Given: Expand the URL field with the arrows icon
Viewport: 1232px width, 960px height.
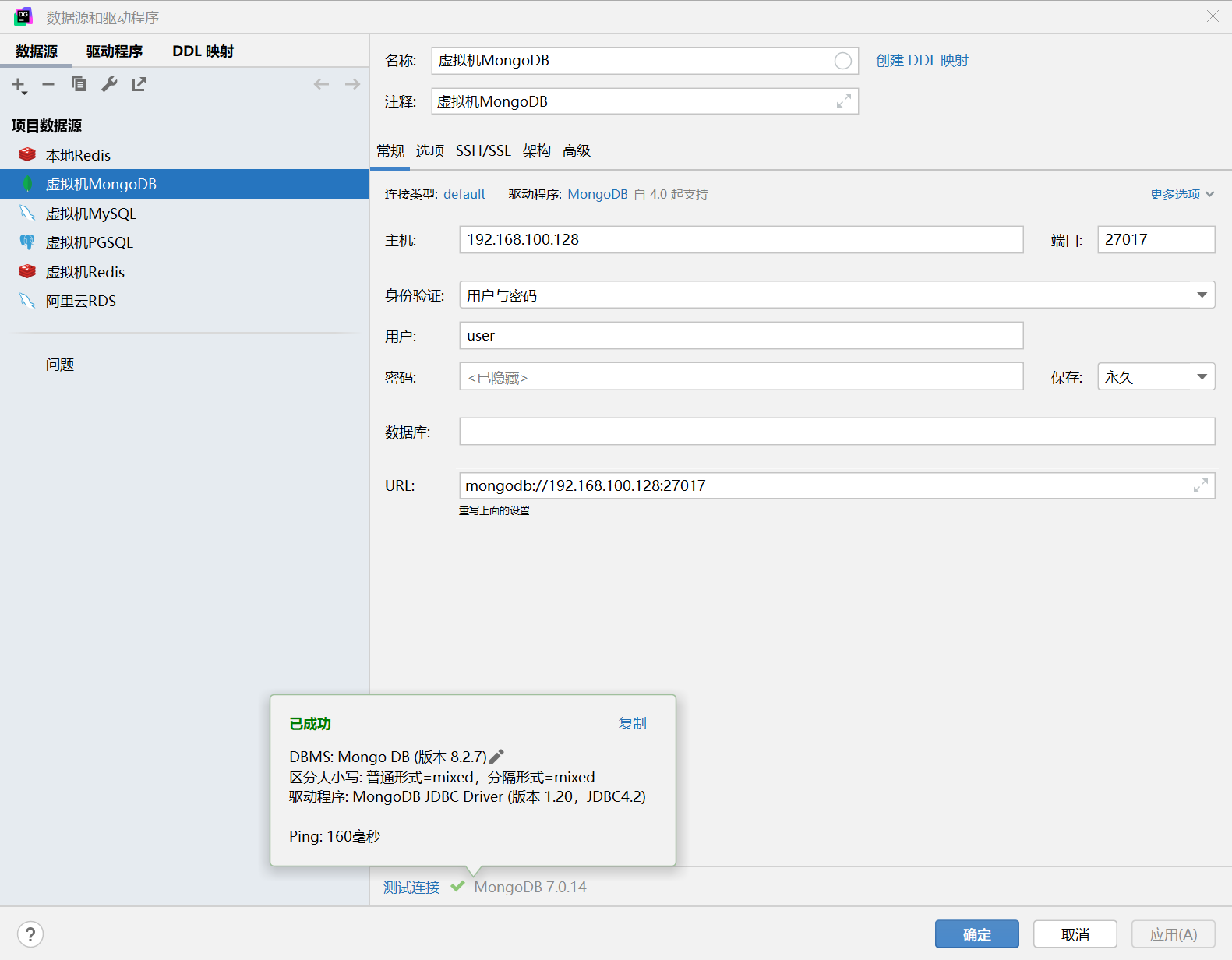Looking at the screenshot, I should pos(1201,485).
